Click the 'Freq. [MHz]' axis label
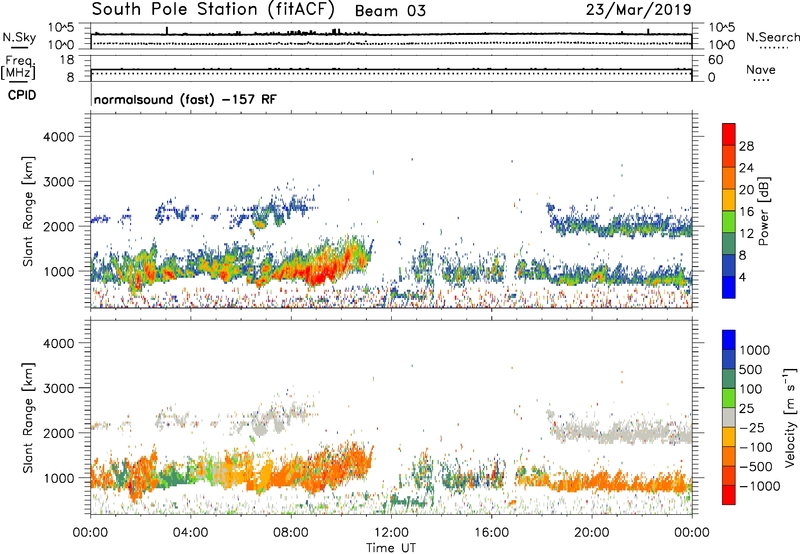 [x=19, y=68]
